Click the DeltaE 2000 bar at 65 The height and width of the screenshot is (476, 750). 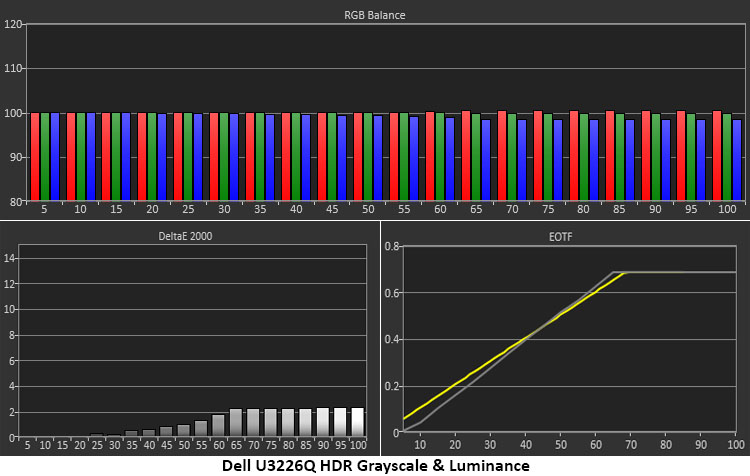236,422
